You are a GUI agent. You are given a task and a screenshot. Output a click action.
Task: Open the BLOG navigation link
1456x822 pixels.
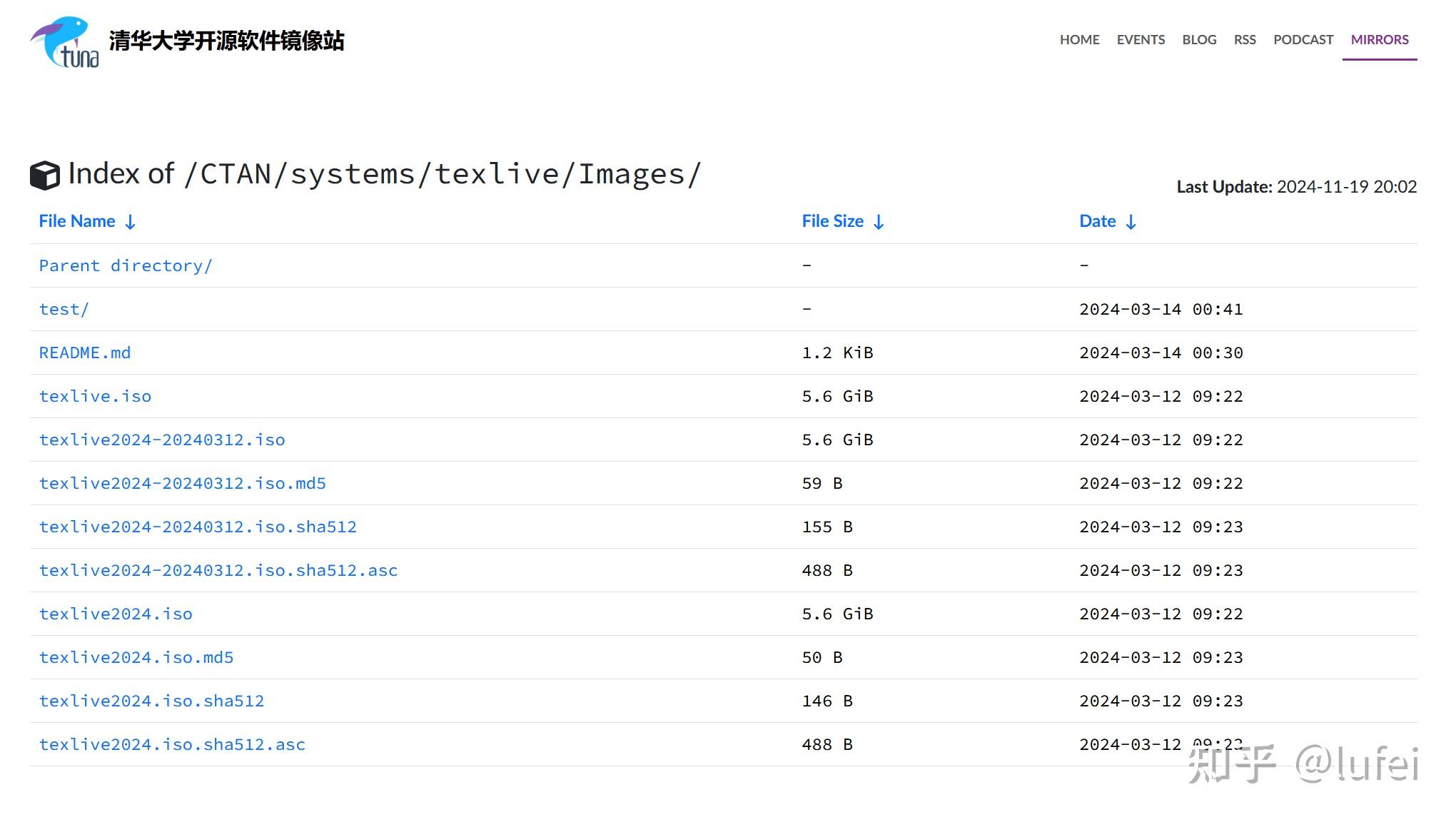tap(1199, 40)
